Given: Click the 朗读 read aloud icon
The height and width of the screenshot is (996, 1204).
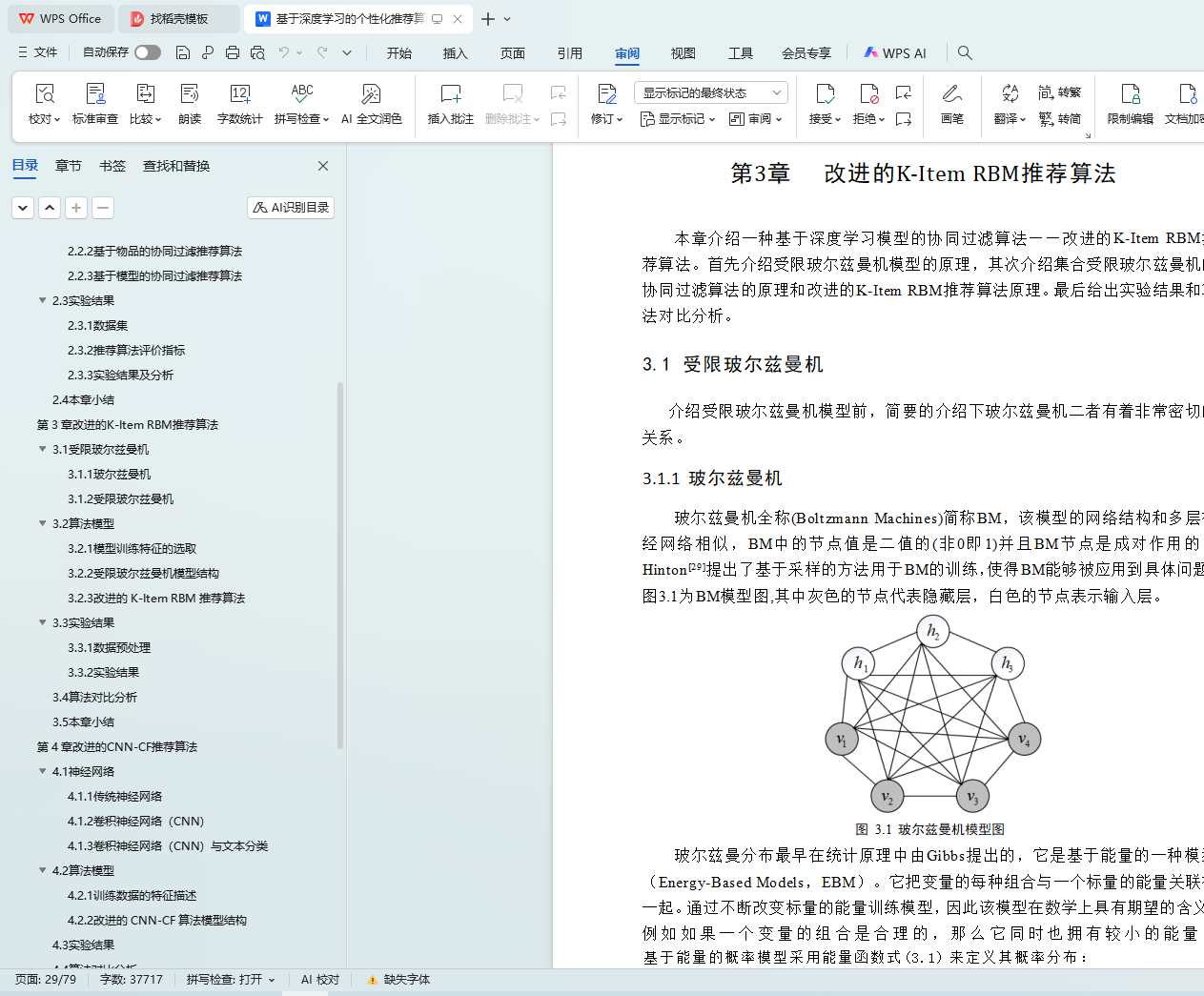Looking at the screenshot, I should (x=190, y=103).
